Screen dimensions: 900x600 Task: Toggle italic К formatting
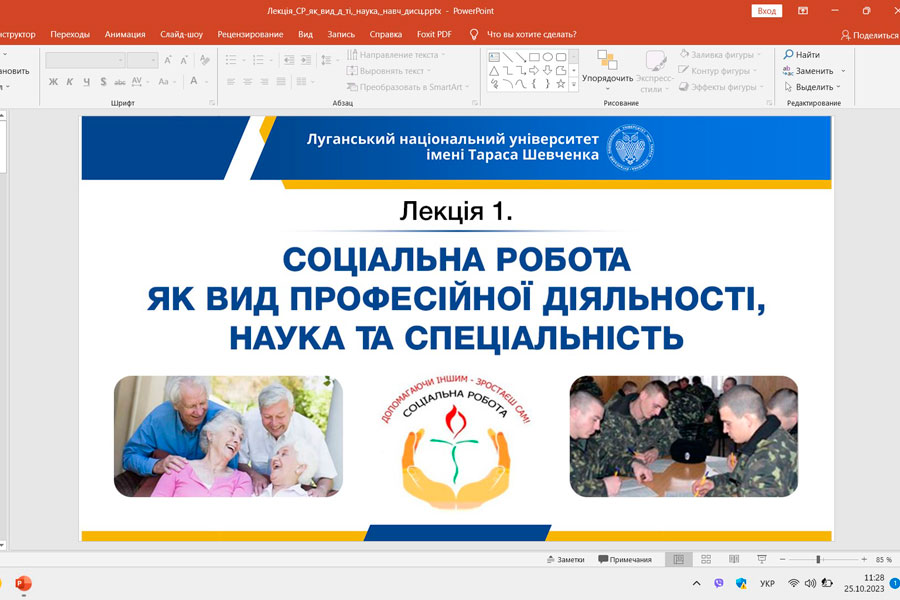(x=69, y=82)
